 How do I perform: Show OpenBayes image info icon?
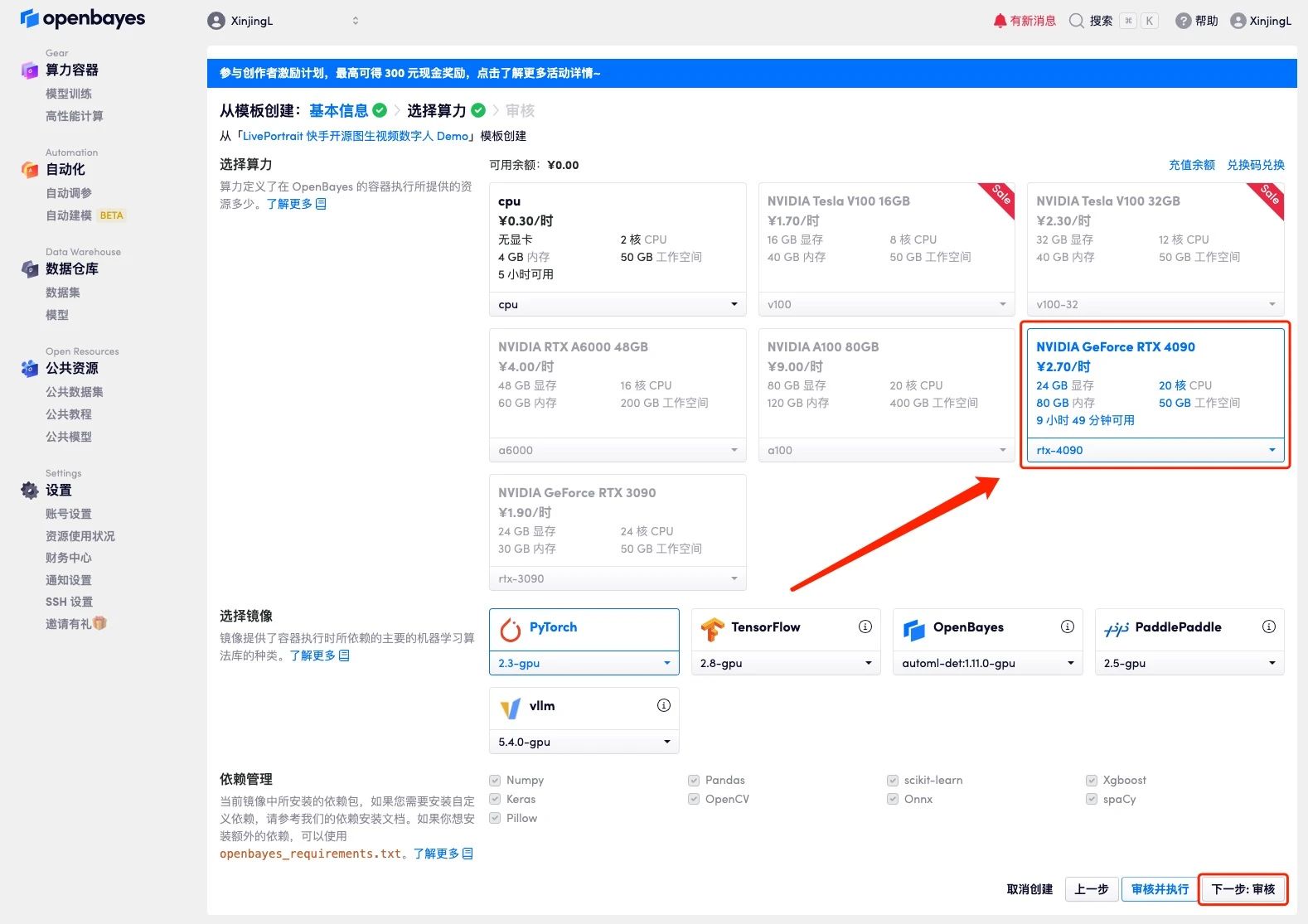tap(1068, 626)
